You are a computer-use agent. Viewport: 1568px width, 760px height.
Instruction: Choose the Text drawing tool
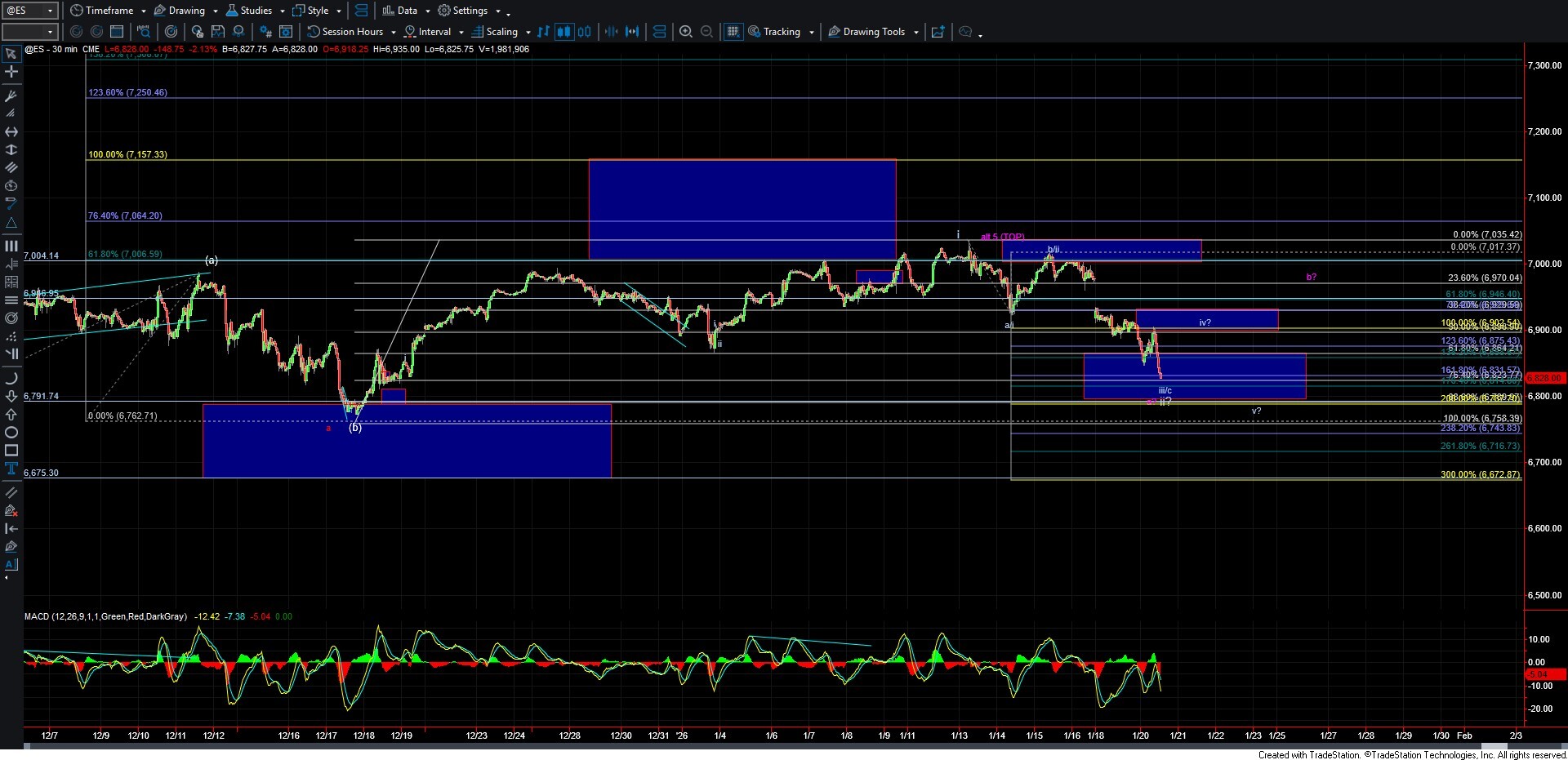(11, 469)
